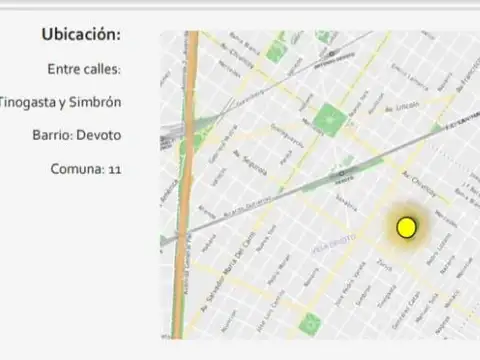Click the 'José Luis Cantilo' street label
480x360 pixels.
[x=270, y=311]
